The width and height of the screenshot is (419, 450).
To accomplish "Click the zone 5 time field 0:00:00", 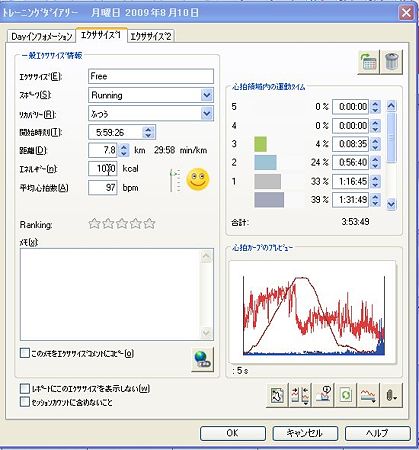I will pyautogui.click(x=350, y=107).
